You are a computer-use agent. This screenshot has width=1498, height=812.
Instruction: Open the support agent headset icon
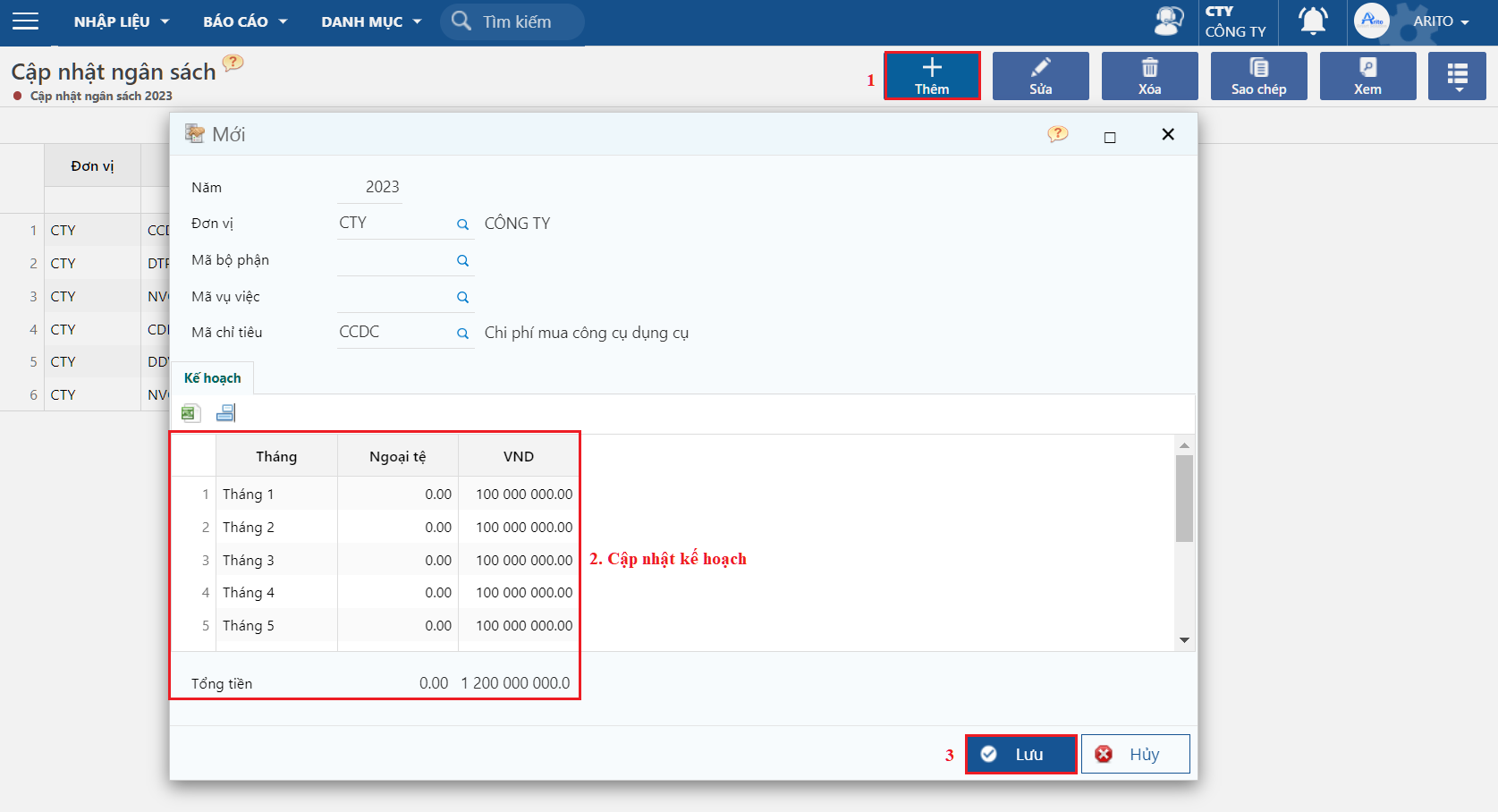point(1168,21)
